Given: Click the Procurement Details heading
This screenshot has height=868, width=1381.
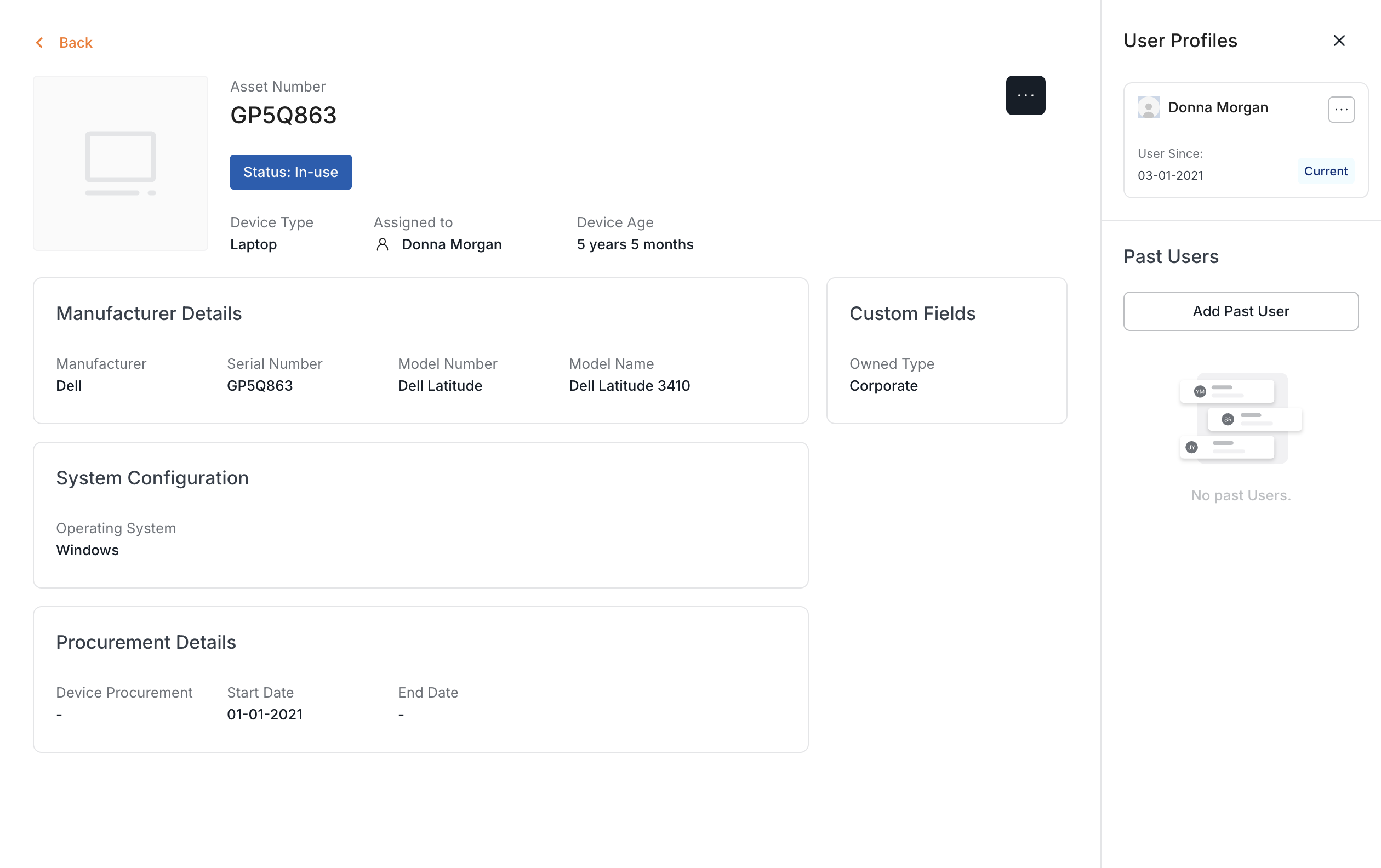Looking at the screenshot, I should coord(146,643).
